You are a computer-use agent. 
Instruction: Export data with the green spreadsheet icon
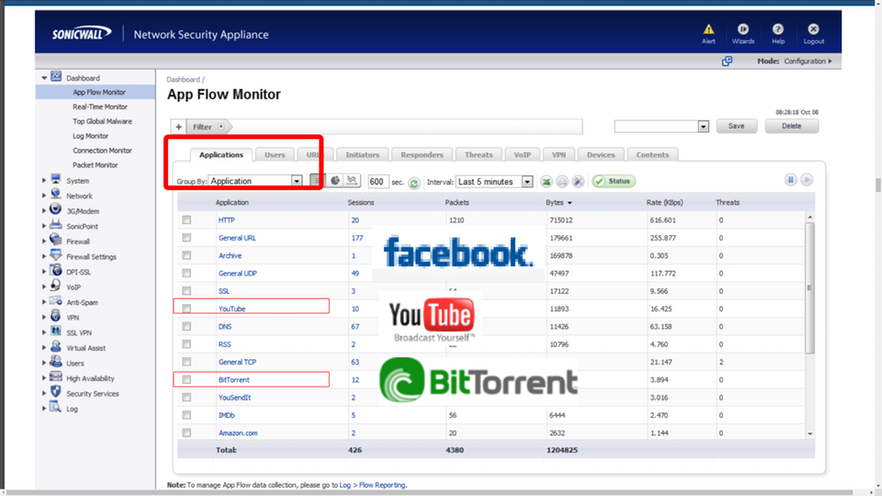[x=546, y=182]
